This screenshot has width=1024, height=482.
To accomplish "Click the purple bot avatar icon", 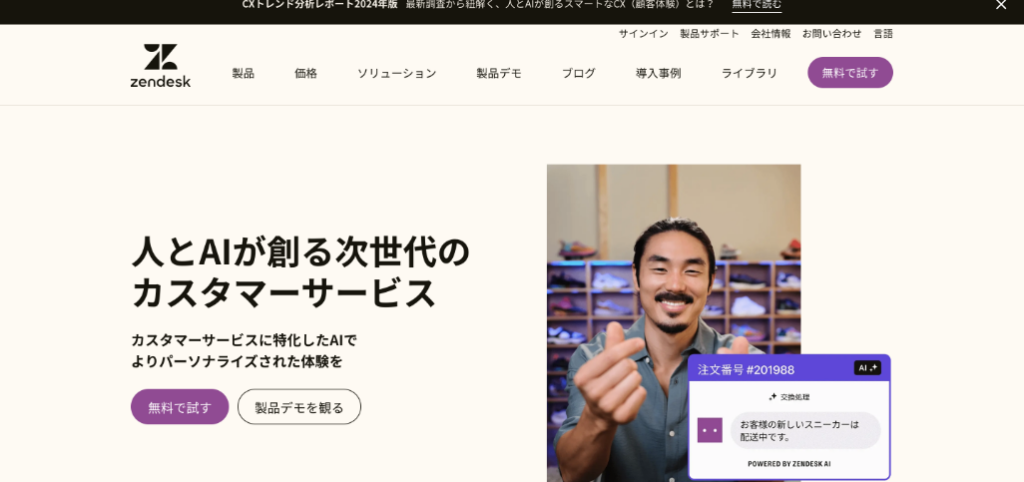I will [710, 430].
